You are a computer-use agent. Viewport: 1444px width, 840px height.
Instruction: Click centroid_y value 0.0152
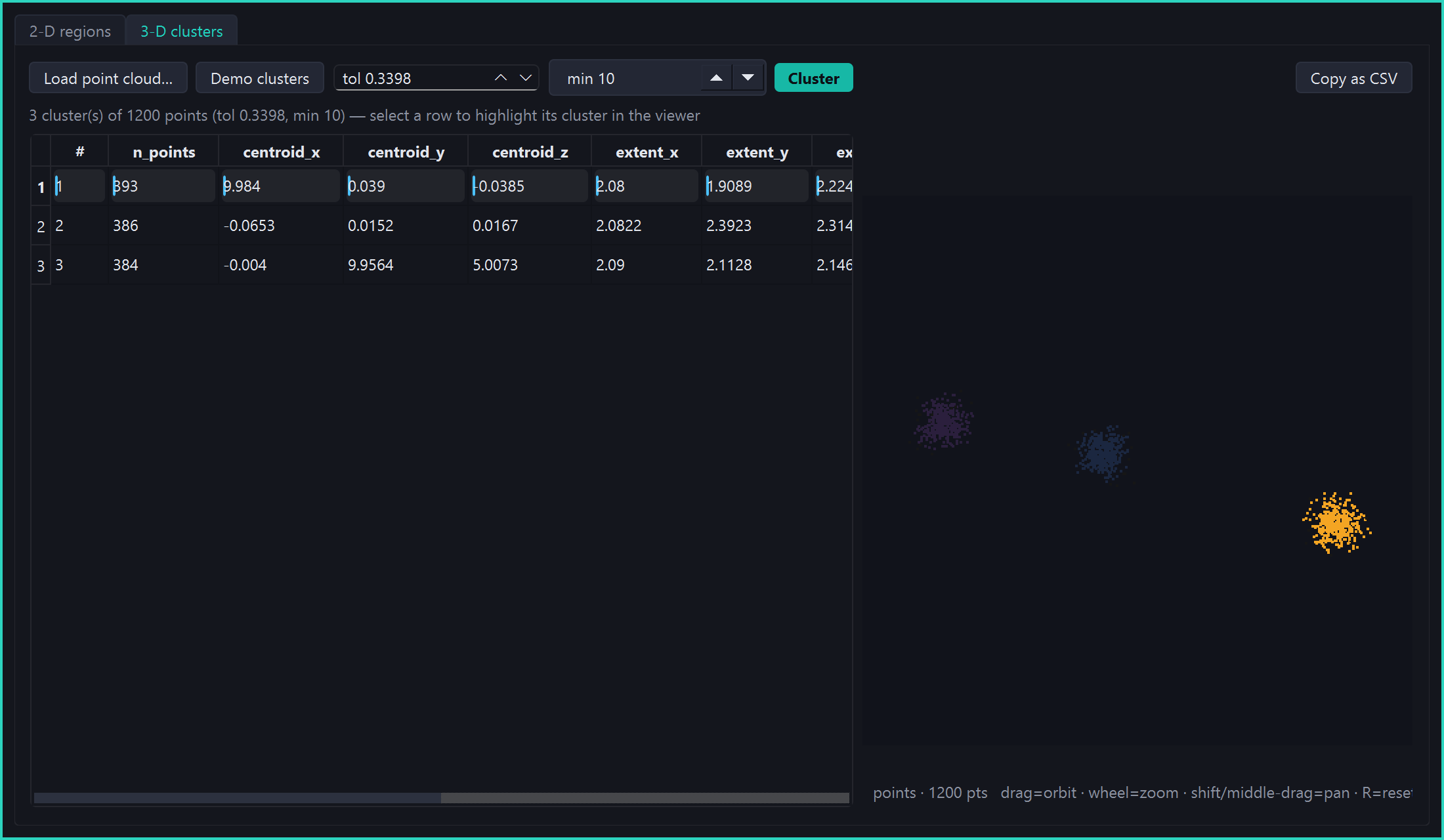coord(406,225)
